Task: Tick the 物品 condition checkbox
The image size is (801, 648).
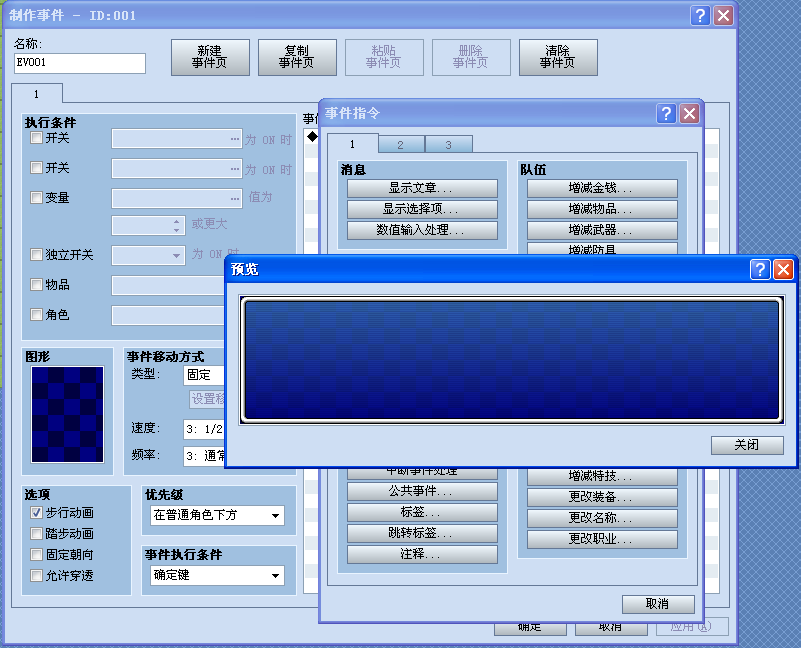Action: tap(36, 285)
